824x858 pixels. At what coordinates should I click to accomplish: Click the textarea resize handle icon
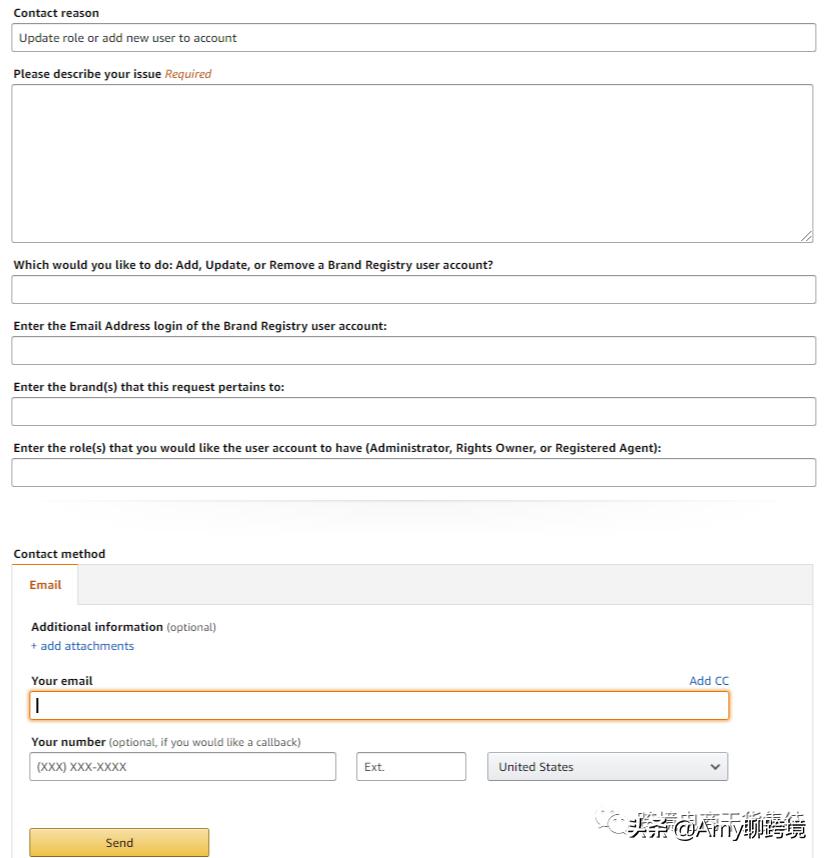tap(806, 234)
